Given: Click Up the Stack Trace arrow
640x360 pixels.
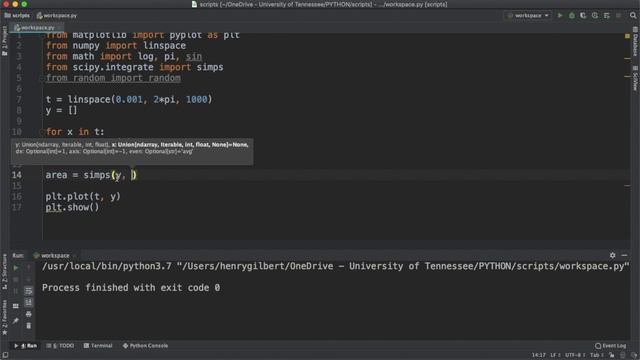Looking at the screenshot, I should tap(29, 268).
